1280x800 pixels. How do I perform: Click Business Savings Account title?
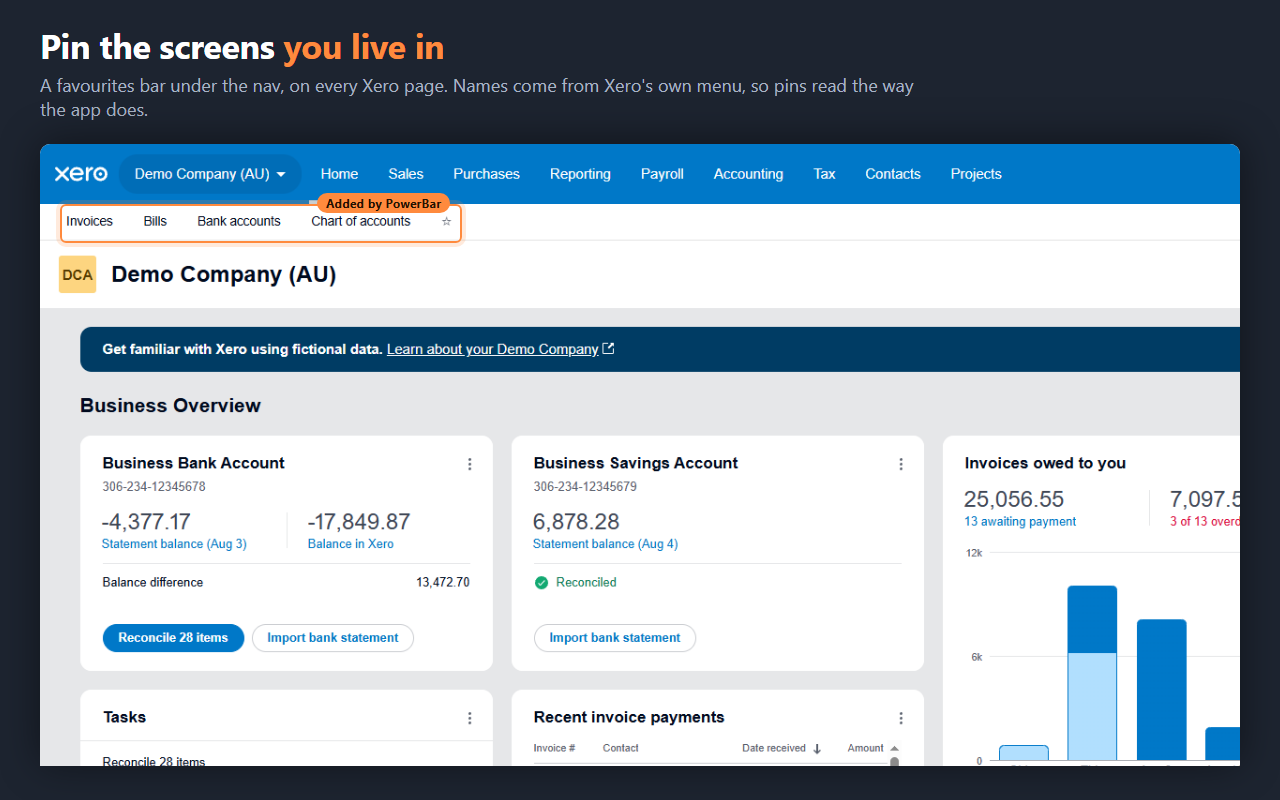point(636,463)
